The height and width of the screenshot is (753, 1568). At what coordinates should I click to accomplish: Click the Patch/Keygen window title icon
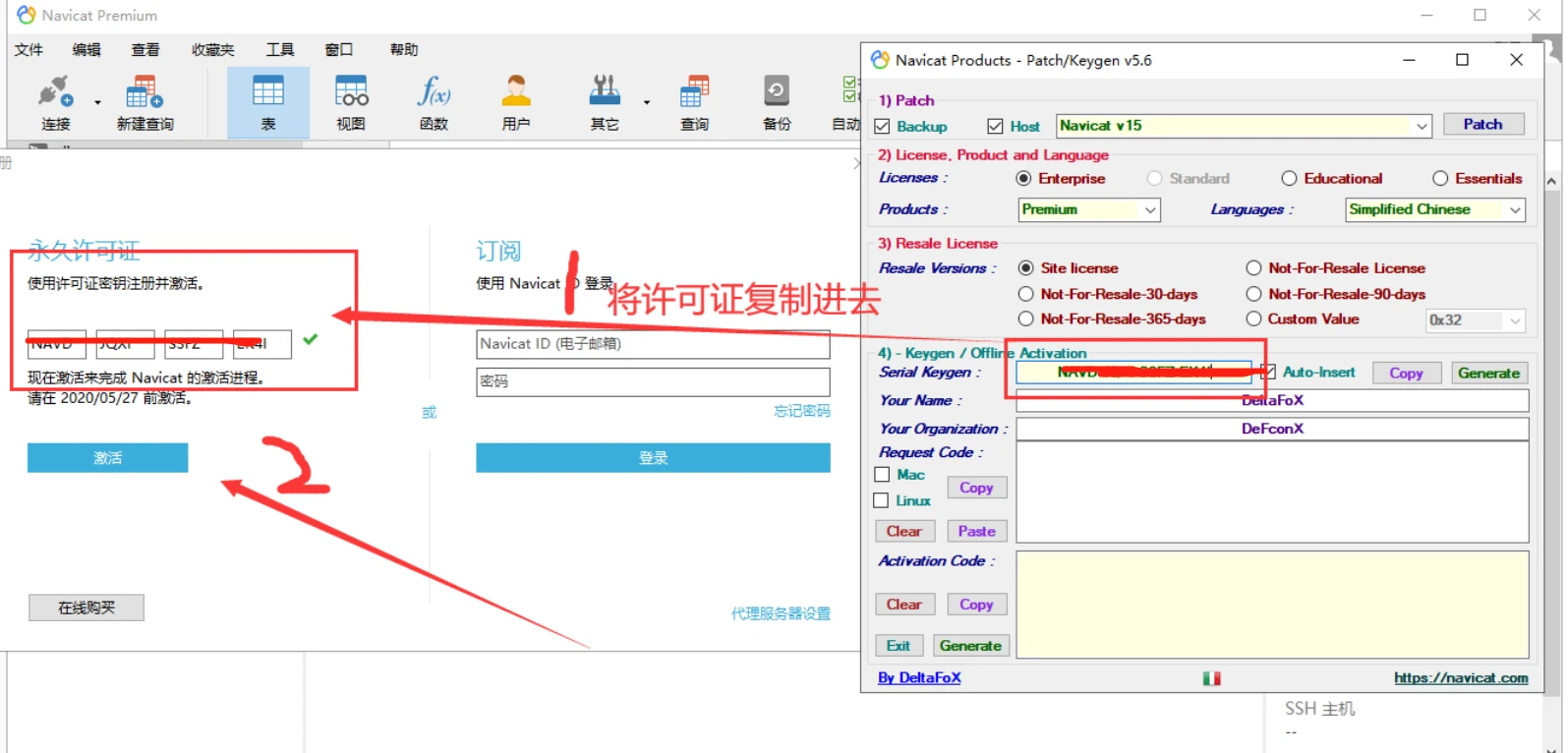[880, 60]
